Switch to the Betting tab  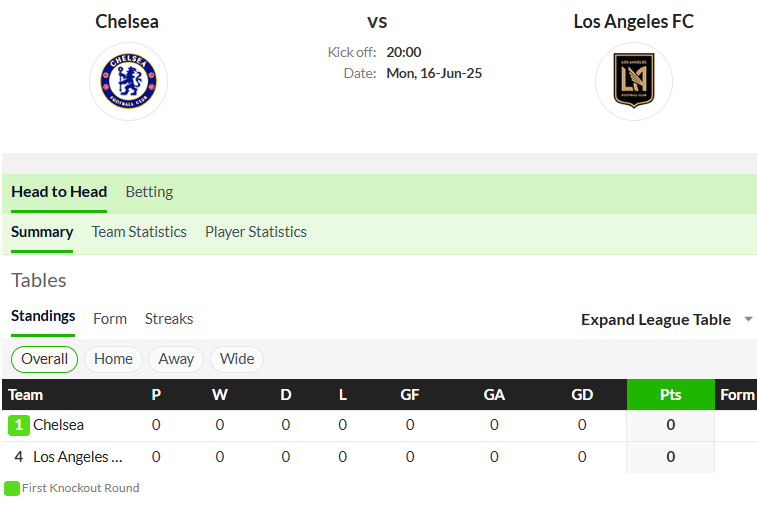[x=149, y=192]
